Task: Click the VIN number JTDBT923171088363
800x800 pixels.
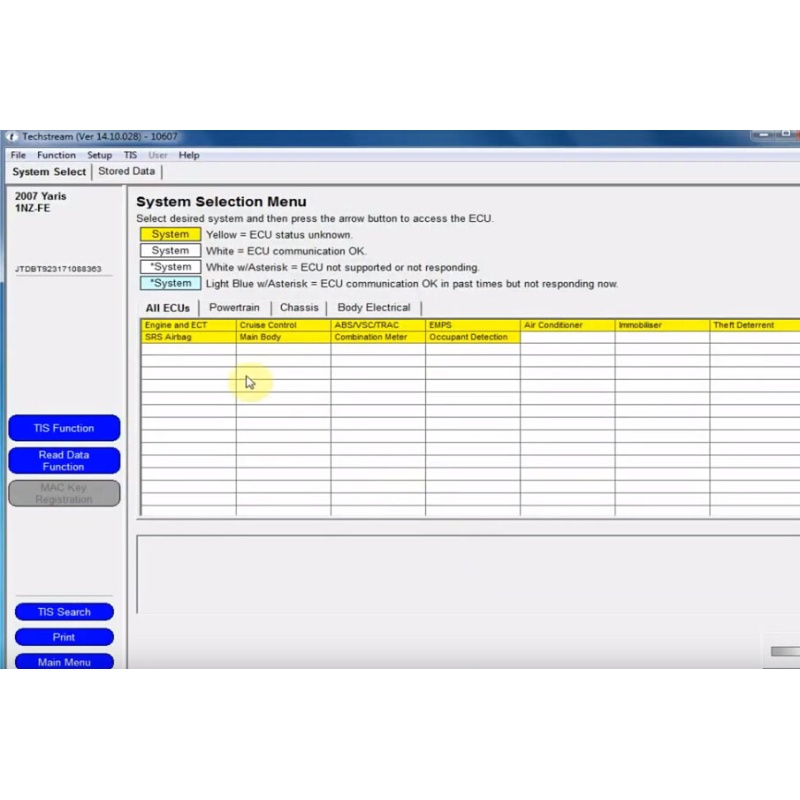Action: (x=58, y=269)
